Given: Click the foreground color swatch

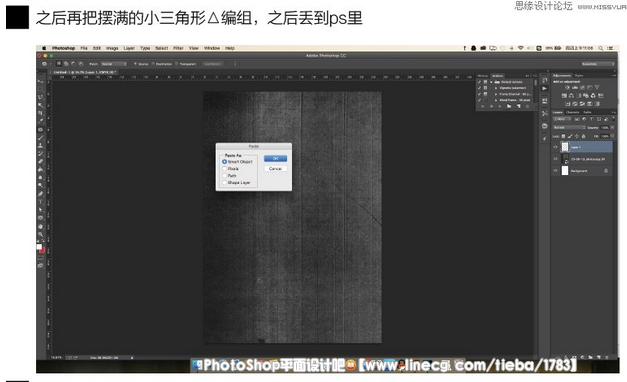Looking at the screenshot, I should pyautogui.click(x=39, y=247).
